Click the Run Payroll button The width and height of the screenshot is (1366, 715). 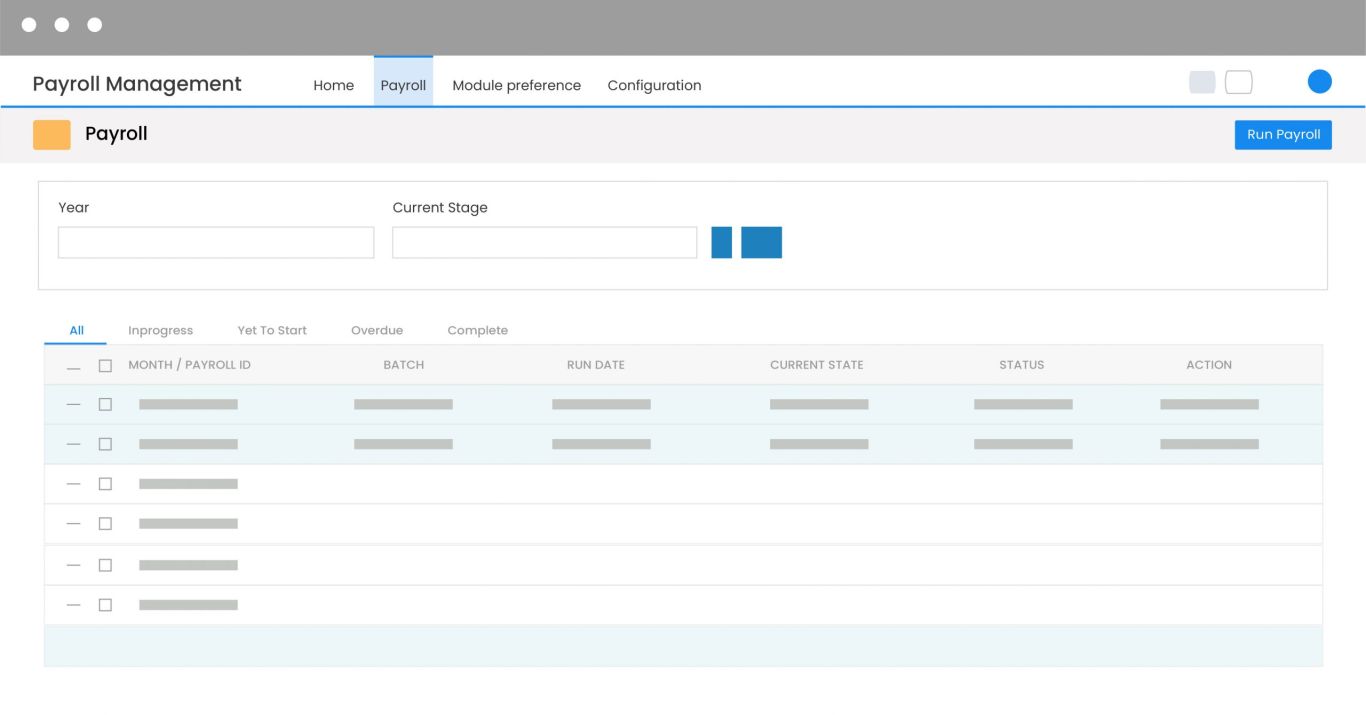(1283, 134)
